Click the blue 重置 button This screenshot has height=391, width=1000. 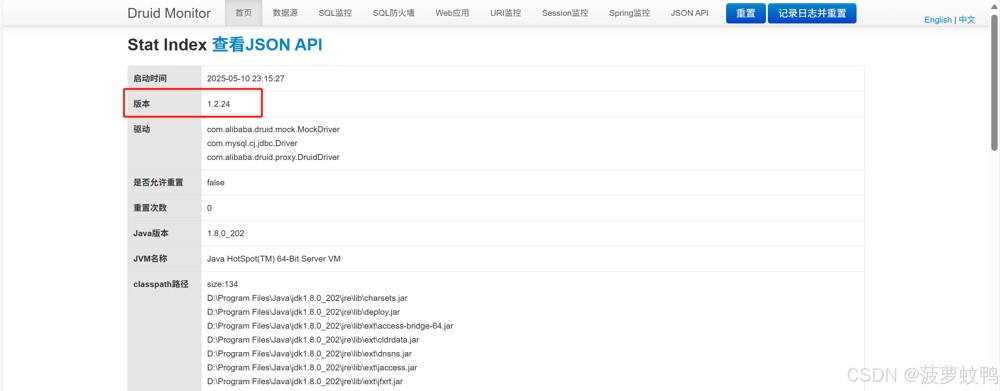(746, 13)
